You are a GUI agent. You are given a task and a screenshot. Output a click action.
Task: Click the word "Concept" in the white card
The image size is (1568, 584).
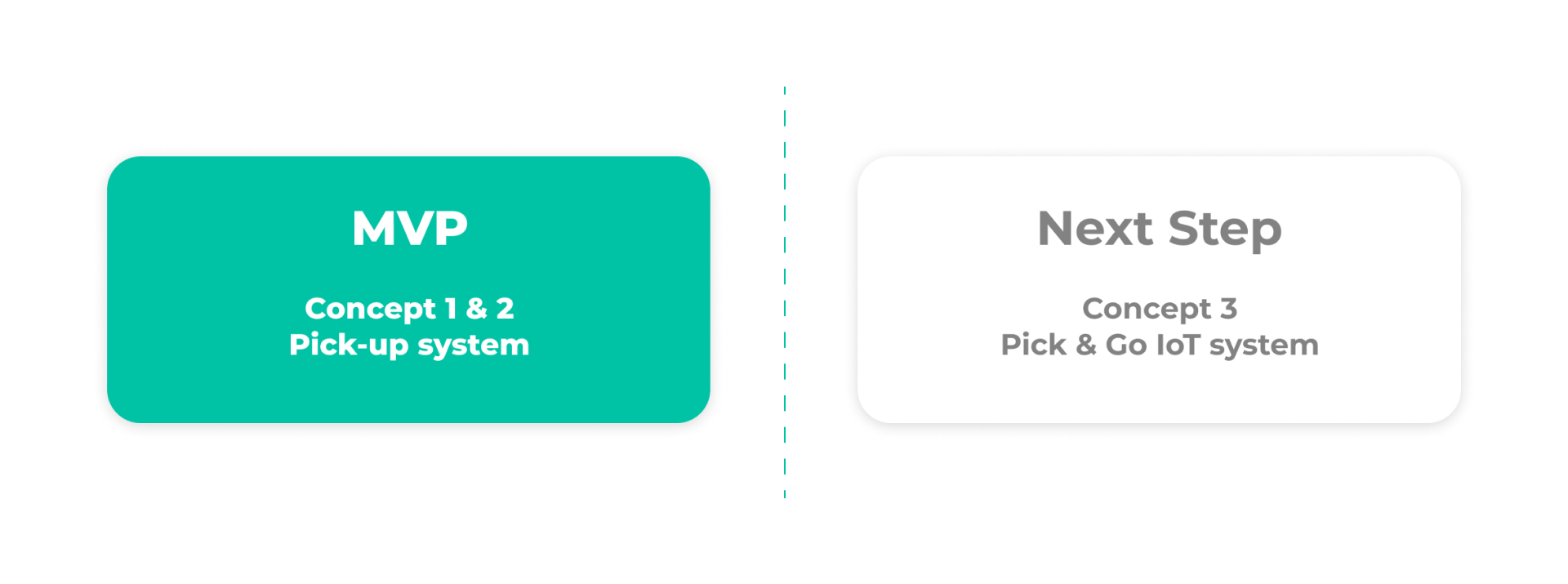[1147, 309]
